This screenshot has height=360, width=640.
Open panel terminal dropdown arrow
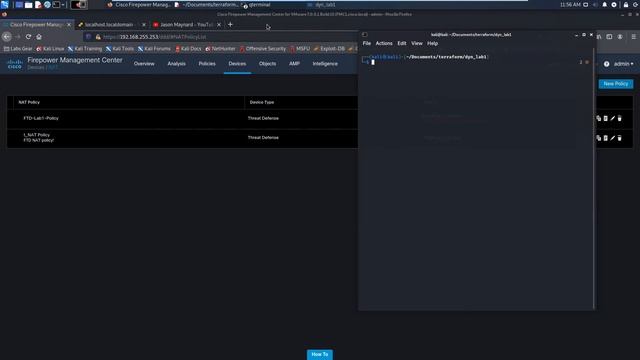tap(63, 5)
